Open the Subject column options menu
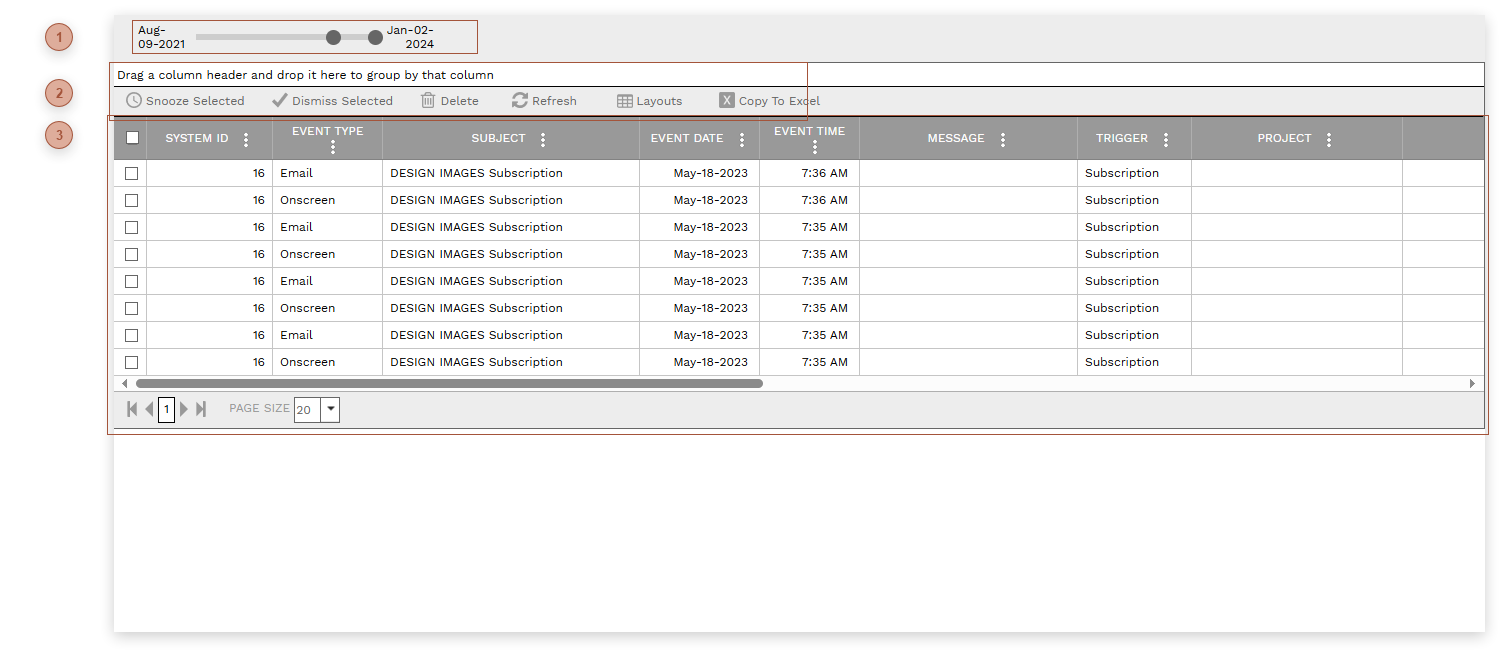Image resolution: width=1510 pixels, height=655 pixels. coord(543,140)
